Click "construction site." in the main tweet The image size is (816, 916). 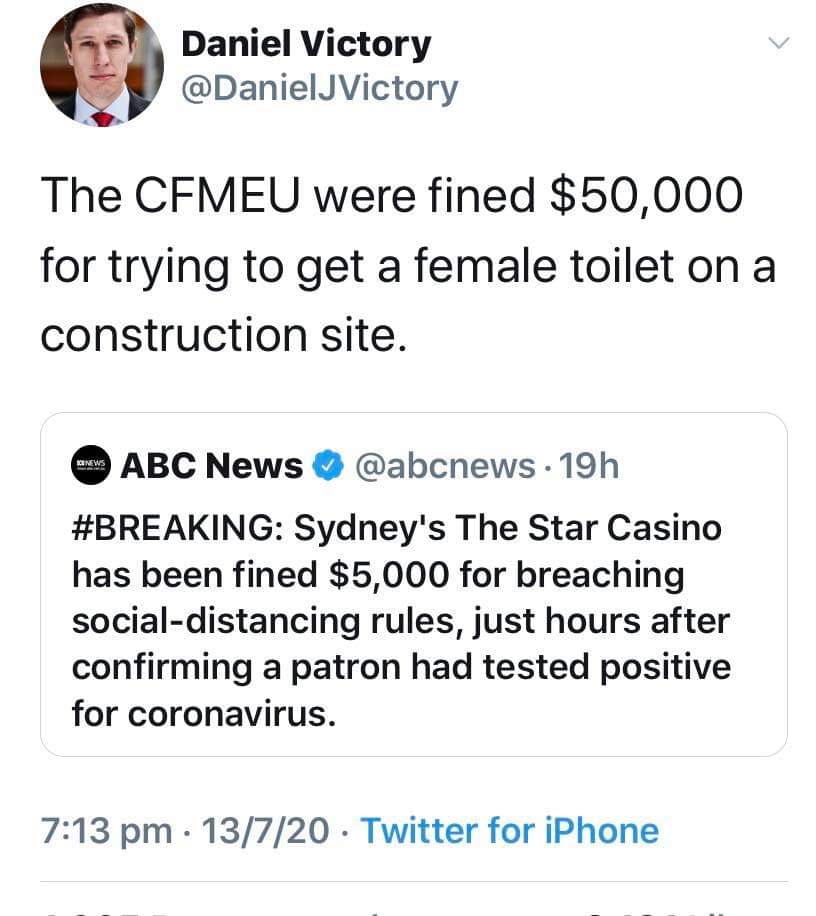[x=225, y=335]
